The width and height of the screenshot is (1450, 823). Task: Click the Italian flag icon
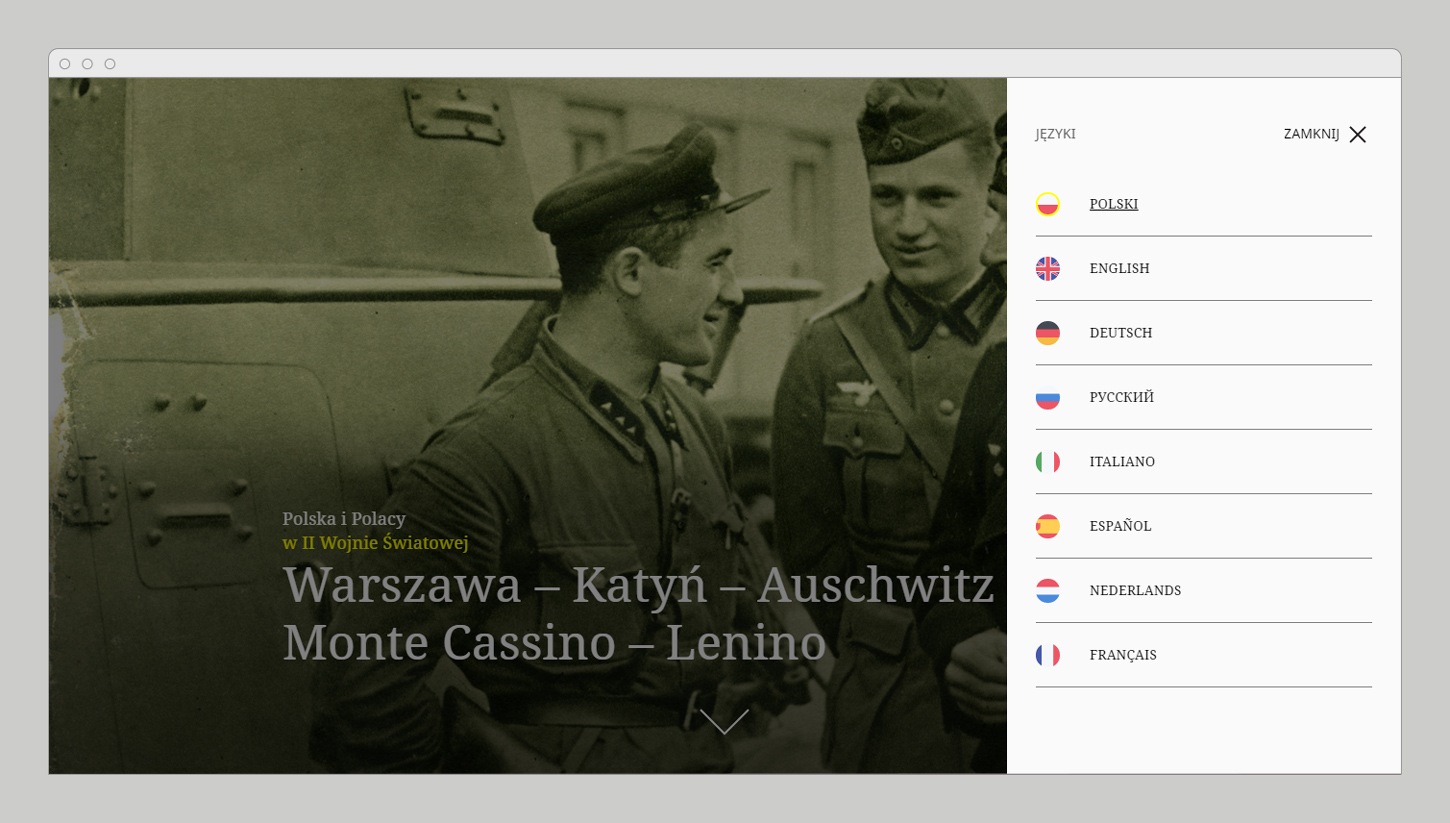click(1047, 462)
